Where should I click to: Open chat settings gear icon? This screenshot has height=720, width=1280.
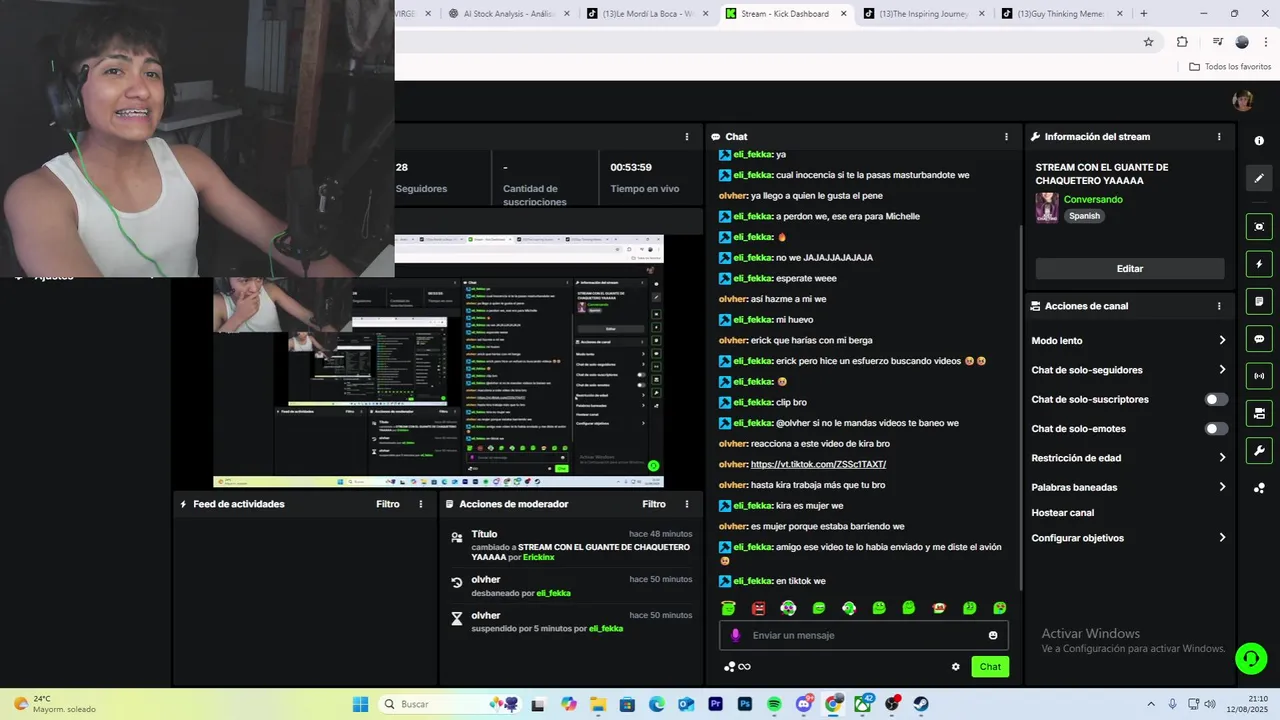pyautogui.click(x=955, y=667)
